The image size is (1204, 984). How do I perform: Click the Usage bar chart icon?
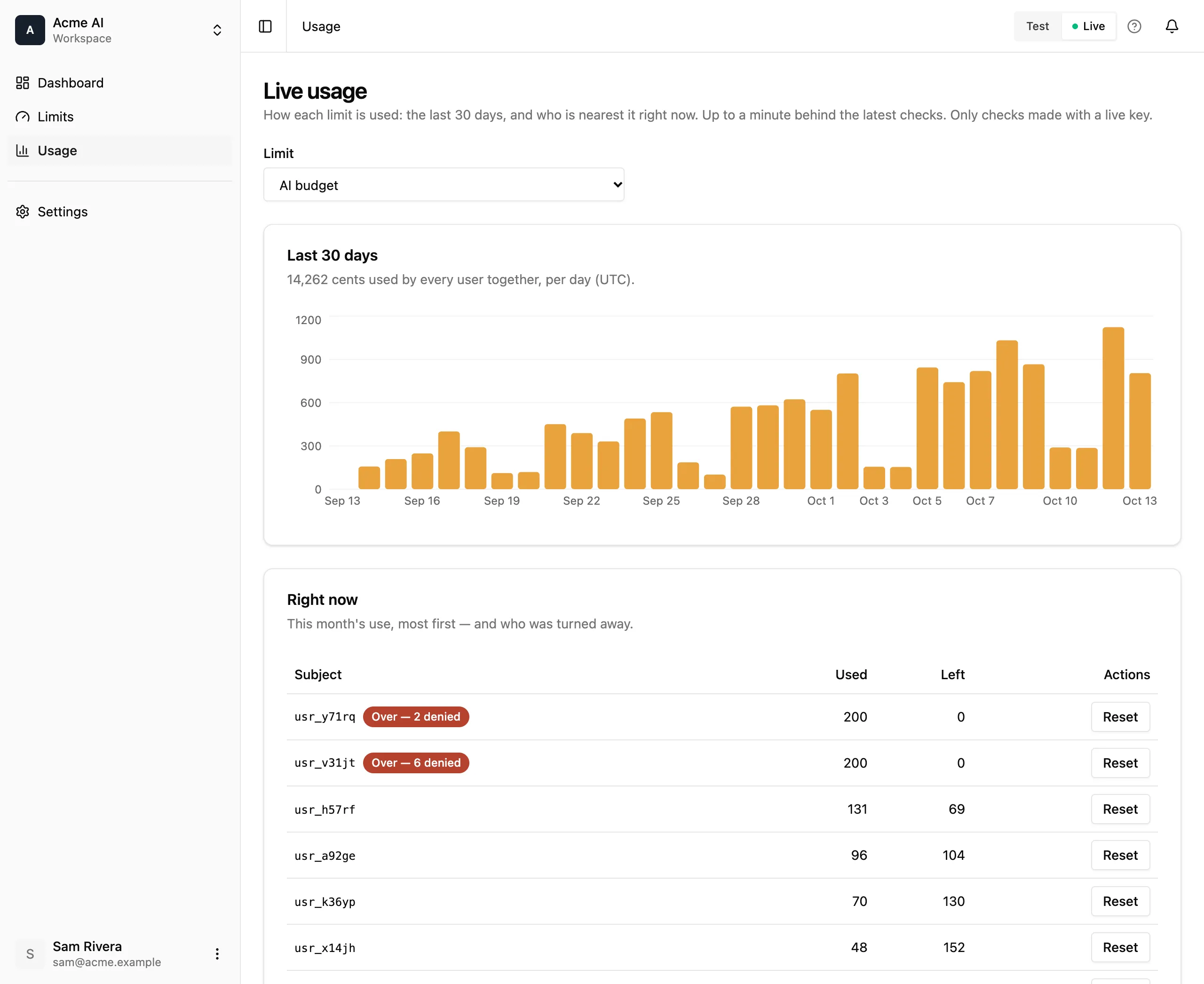[x=23, y=150]
